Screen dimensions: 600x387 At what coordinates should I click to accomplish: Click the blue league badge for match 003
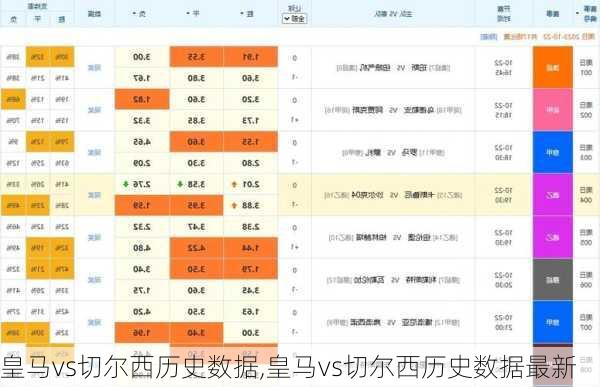click(553, 152)
